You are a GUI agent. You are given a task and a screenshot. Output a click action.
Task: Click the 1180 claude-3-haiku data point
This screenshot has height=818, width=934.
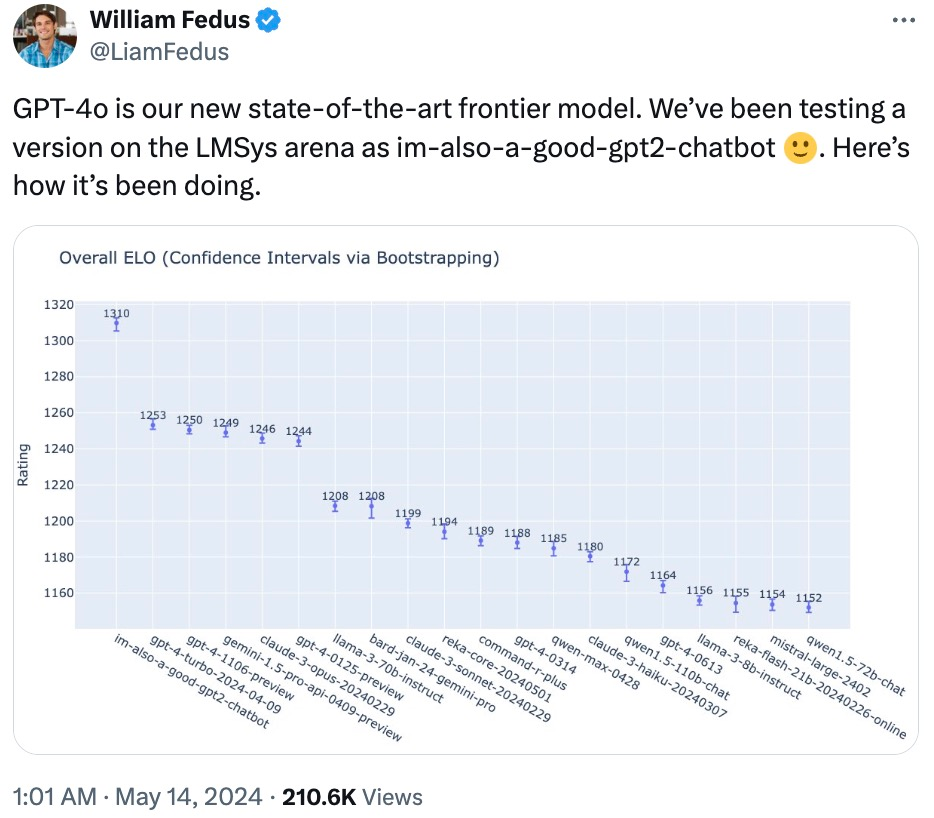(590, 557)
